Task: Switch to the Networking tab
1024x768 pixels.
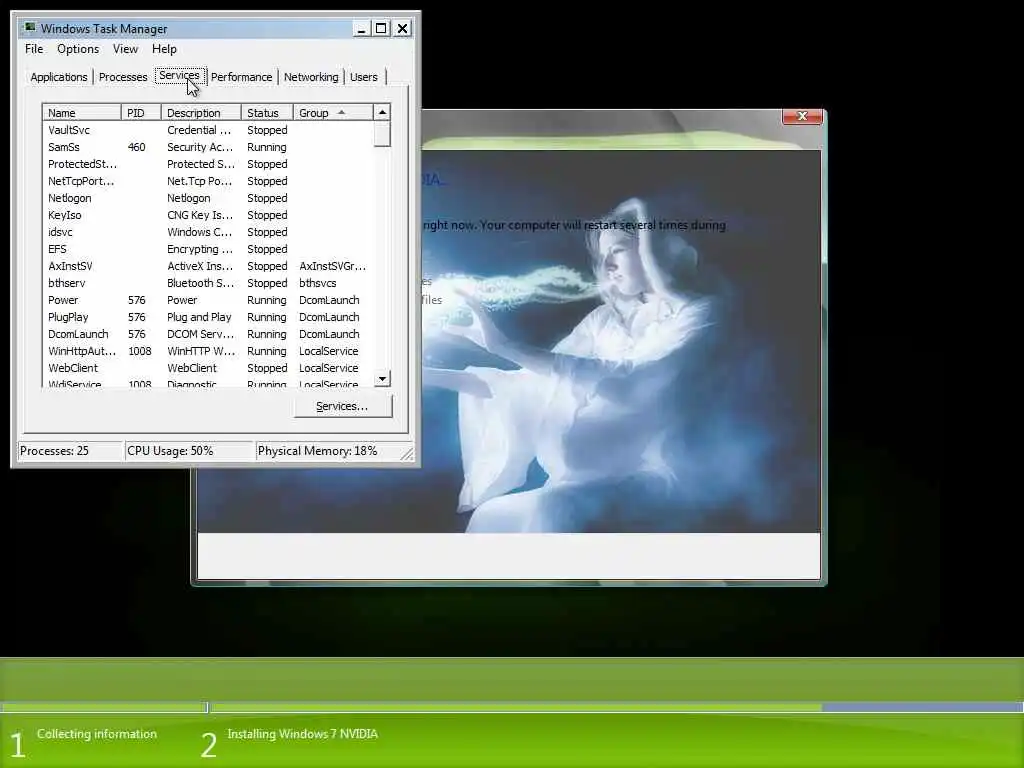Action: click(x=311, y=77)
